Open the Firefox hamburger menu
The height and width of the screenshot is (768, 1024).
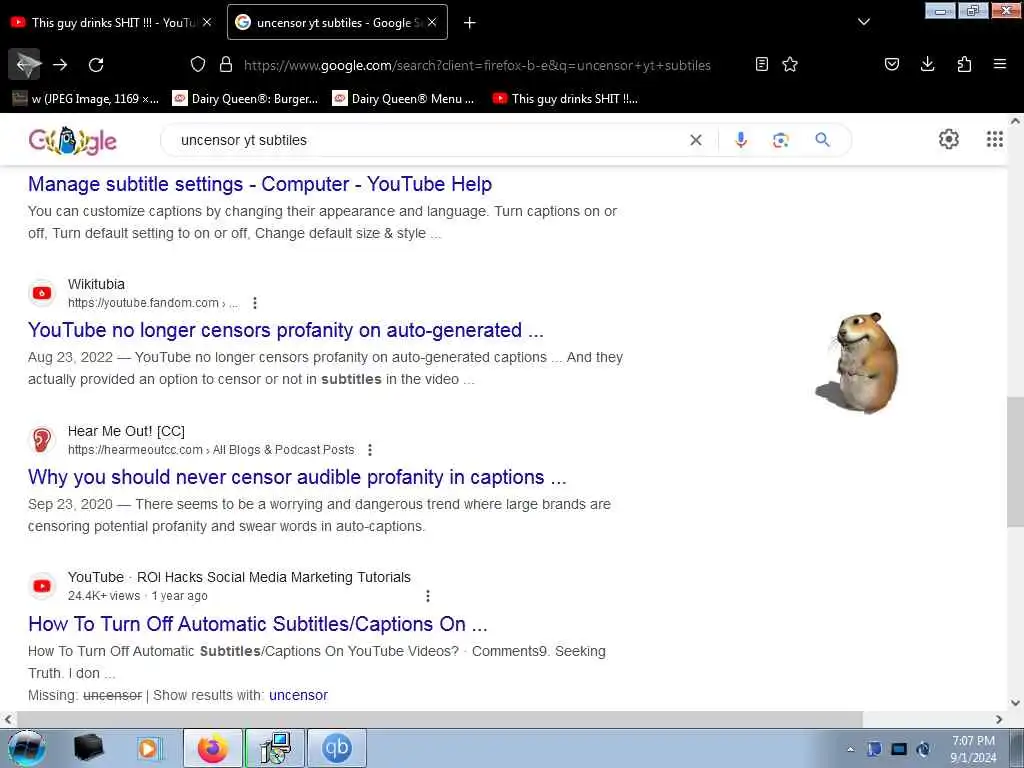[x=999, y=64]
